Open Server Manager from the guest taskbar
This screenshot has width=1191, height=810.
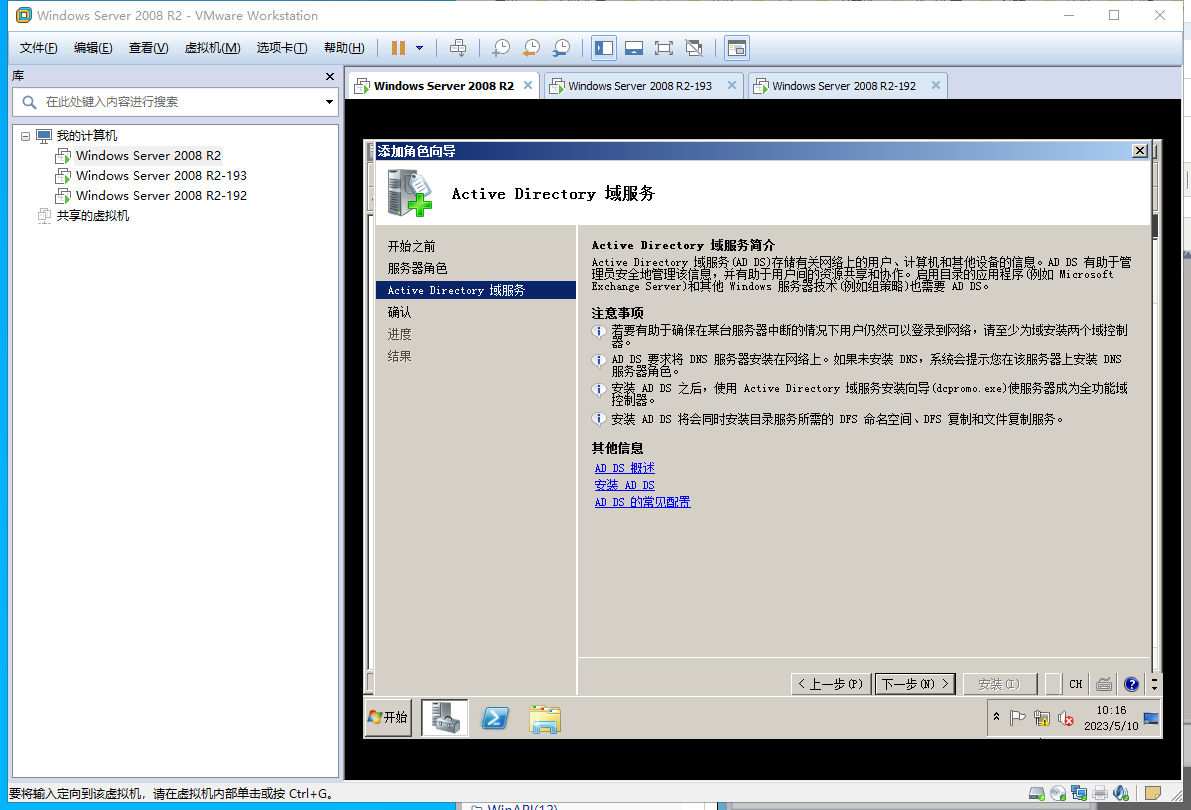click(x=445, y=717)
